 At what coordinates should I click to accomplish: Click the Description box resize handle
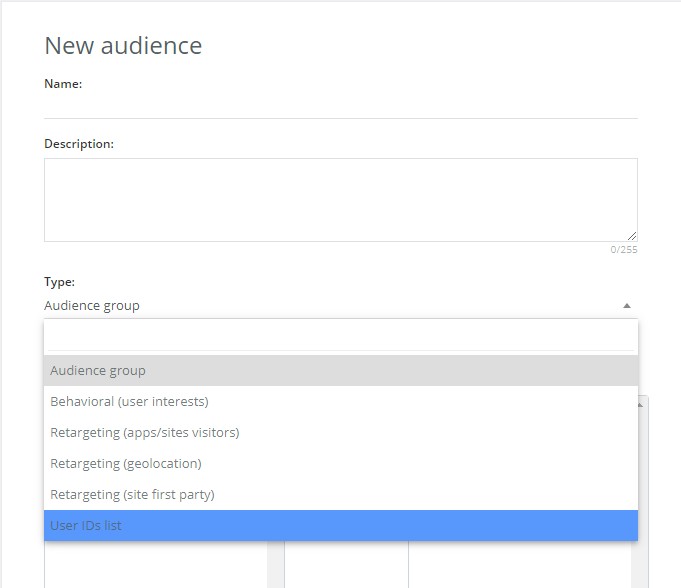pos(632,236)
